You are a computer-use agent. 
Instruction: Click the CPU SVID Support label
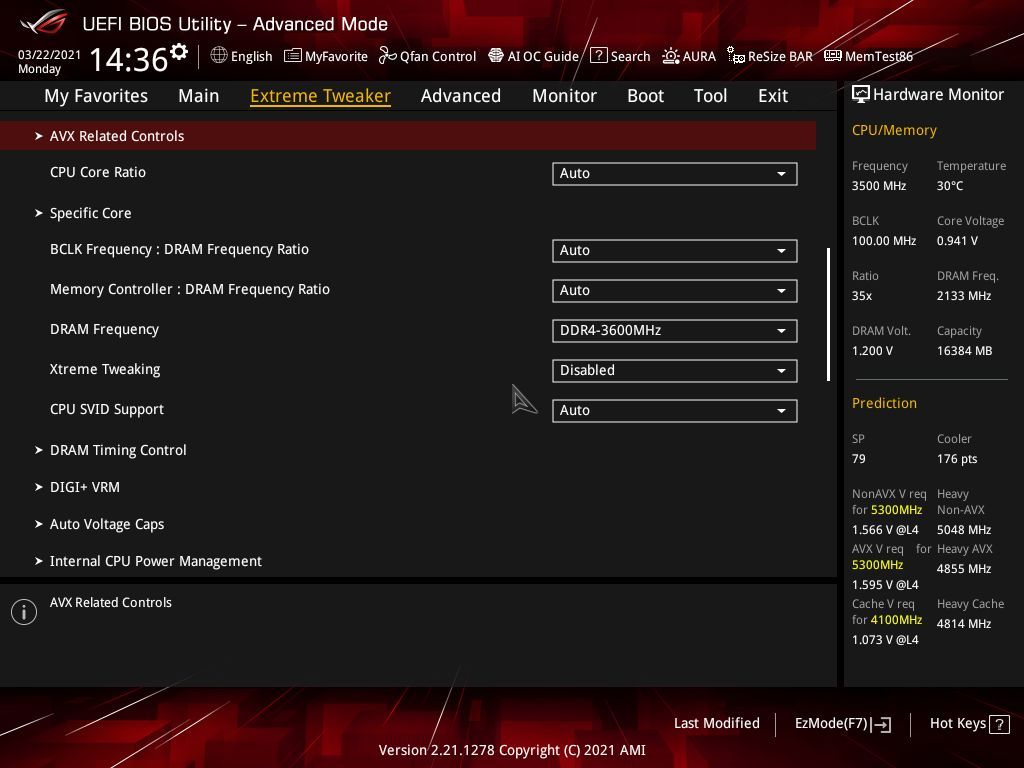(107, 409)
